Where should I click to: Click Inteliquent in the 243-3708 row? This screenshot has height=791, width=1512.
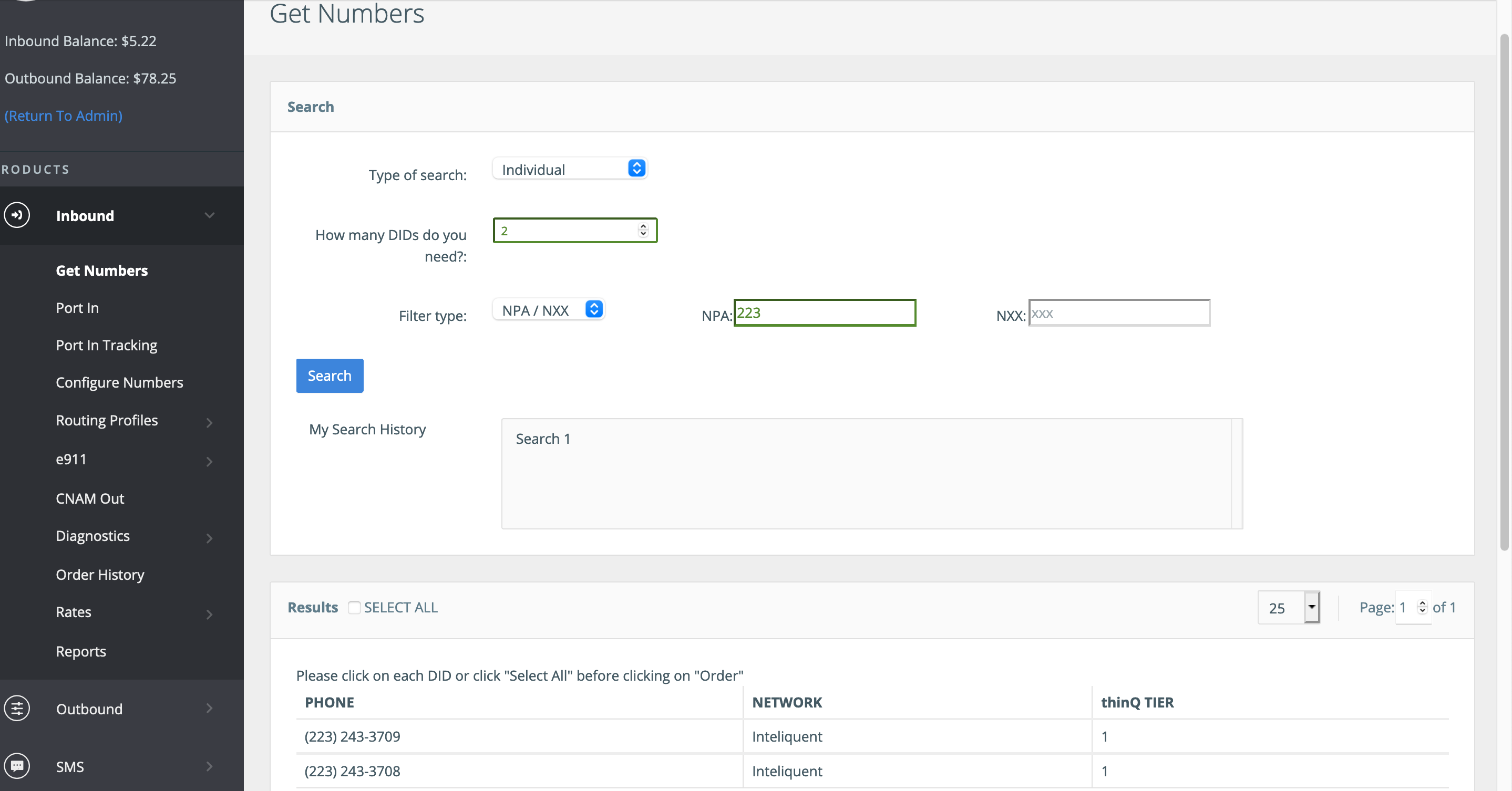[x=787, y=771]
